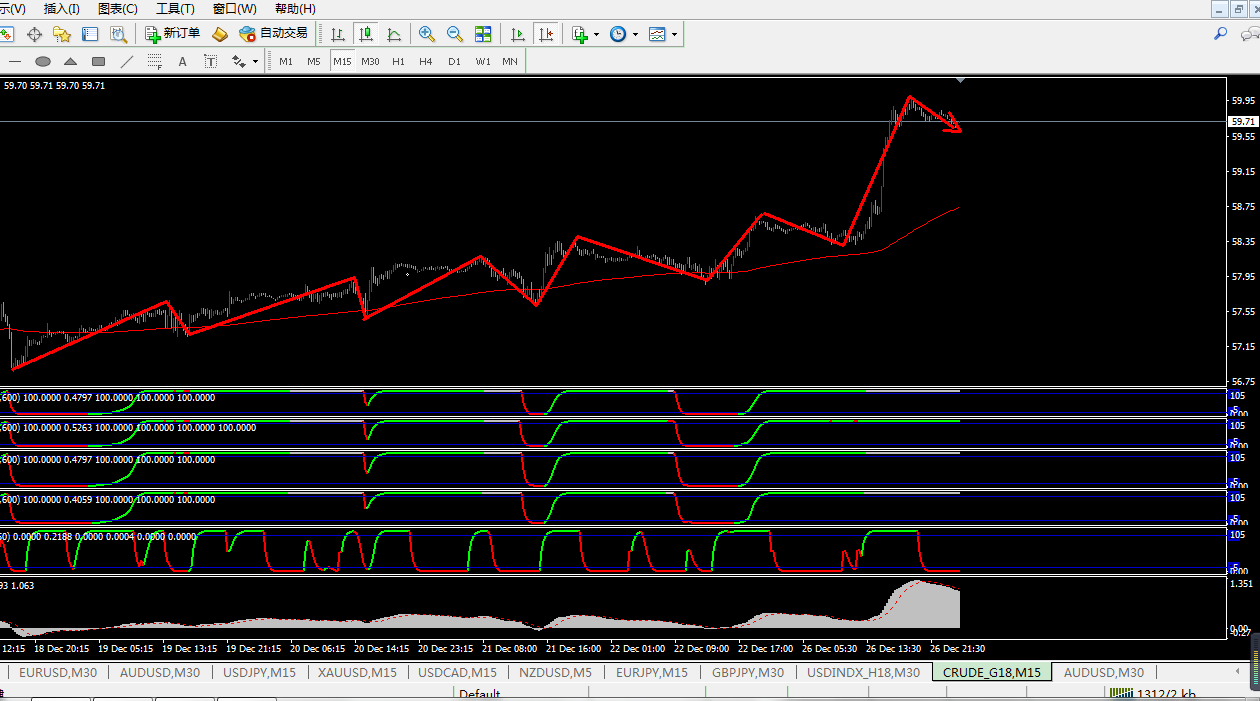Click the New Order (新订单) button
The height and width of the screenshot is (701, 1260).
click(172, 34)
